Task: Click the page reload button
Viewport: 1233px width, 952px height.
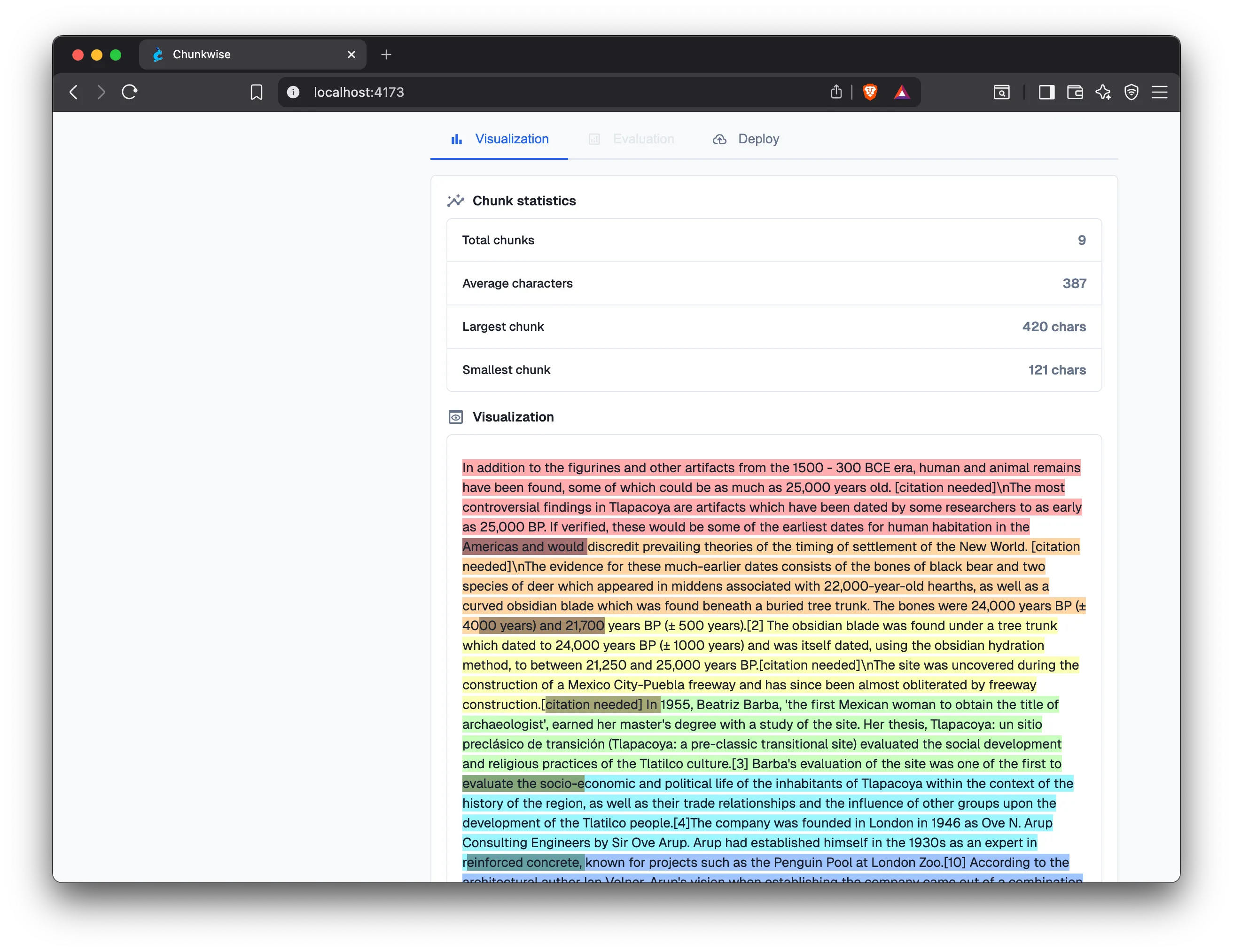Action: click(x=129, y=92)
